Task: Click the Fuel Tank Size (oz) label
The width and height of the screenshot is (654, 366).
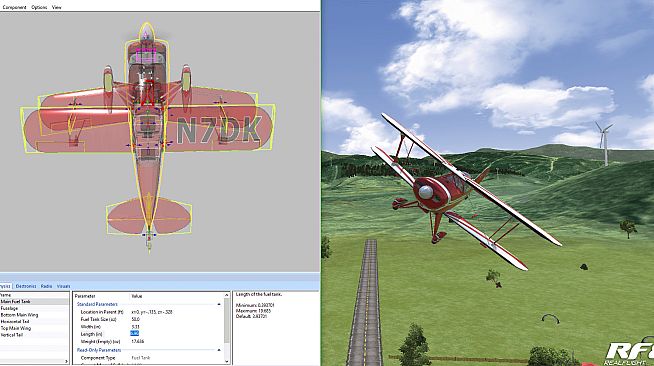Action: [x=98, y=319]
